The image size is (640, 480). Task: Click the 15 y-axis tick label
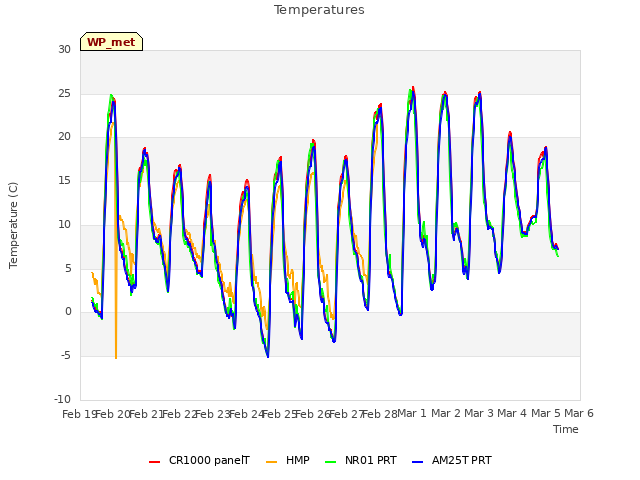click(x=64, y=181)
